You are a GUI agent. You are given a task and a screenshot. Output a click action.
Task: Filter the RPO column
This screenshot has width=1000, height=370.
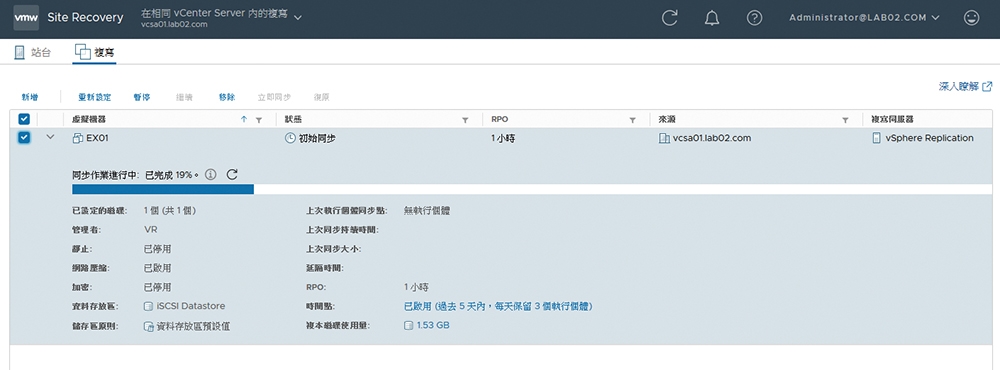coord(633,120)
